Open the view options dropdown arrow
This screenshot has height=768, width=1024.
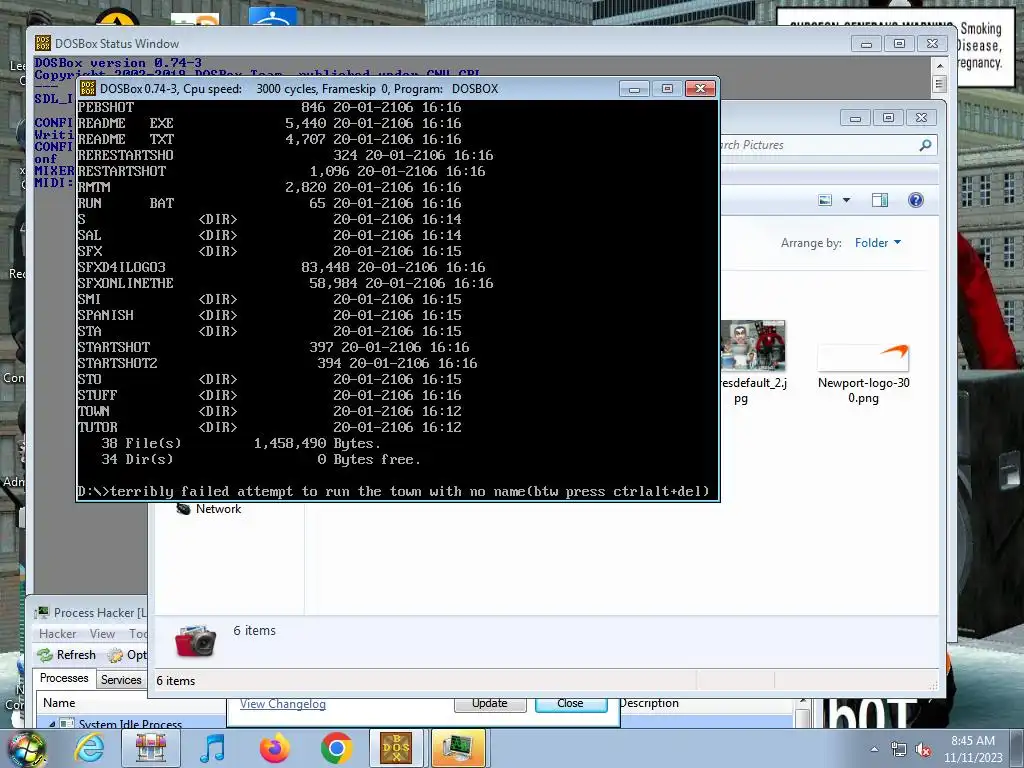tap(846, 200)
